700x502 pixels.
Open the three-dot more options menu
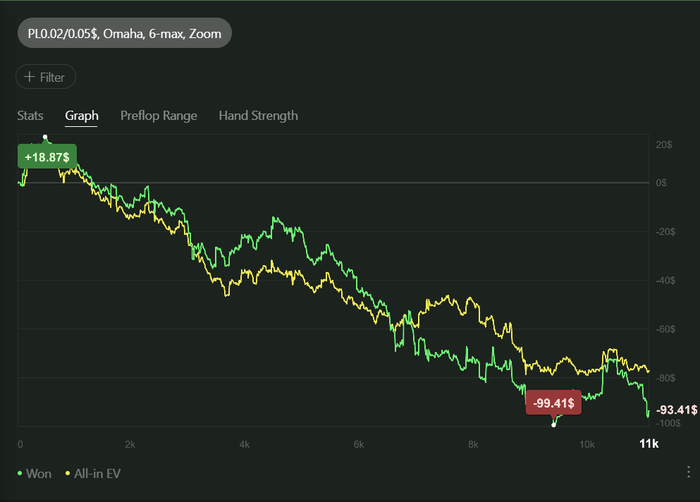[686, 472]
